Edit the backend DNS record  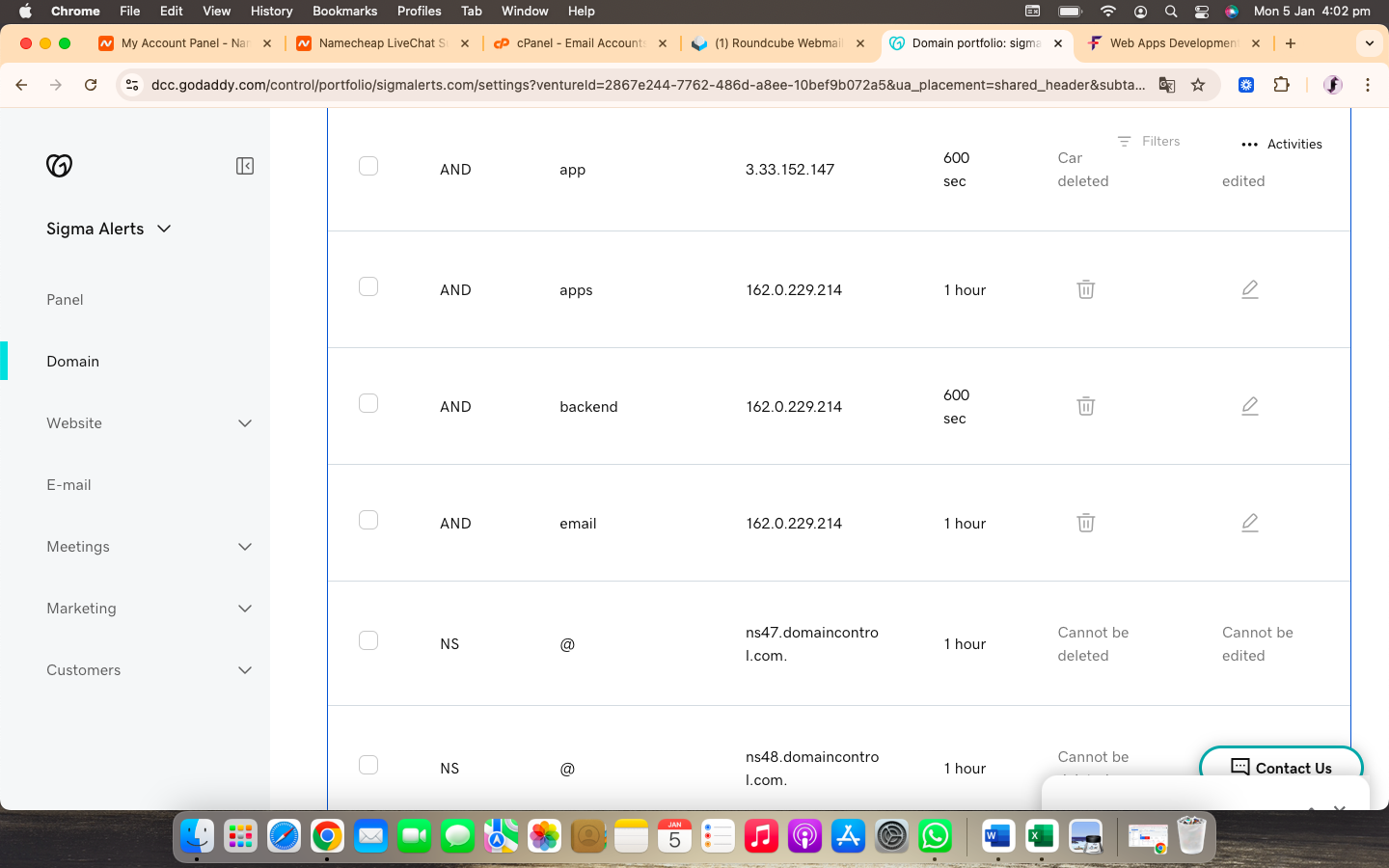pos(1249,406)
